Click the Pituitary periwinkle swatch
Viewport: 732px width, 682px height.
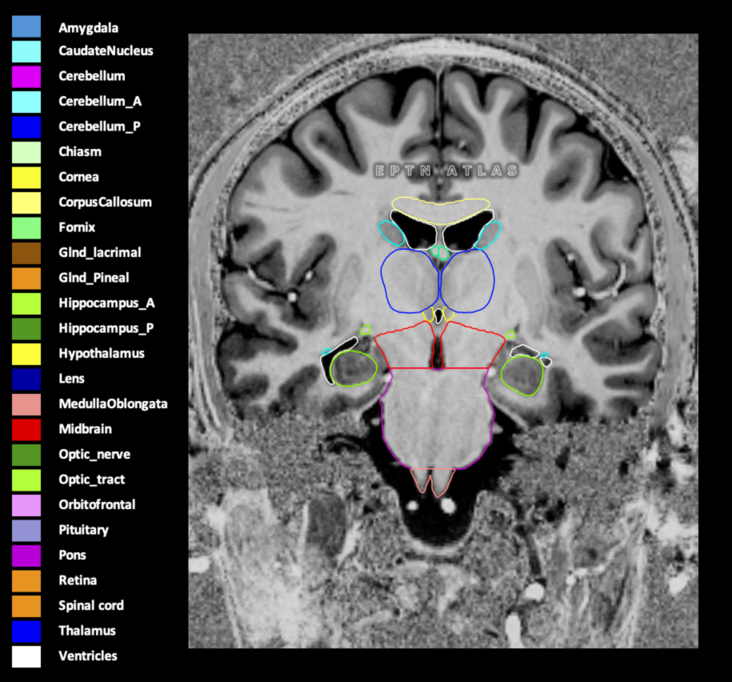[x=26, y=530]
